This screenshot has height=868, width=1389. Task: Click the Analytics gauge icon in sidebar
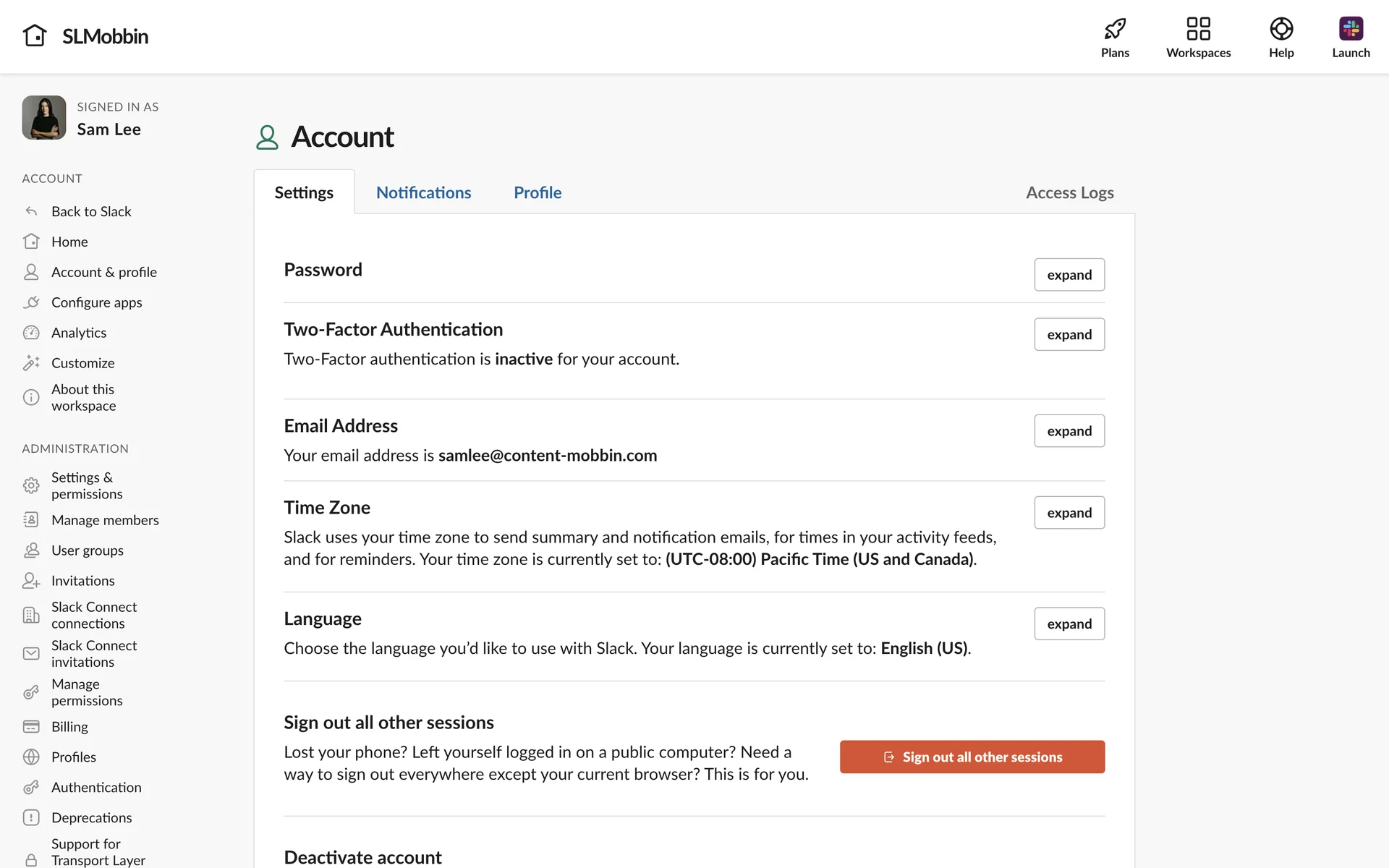31,333
